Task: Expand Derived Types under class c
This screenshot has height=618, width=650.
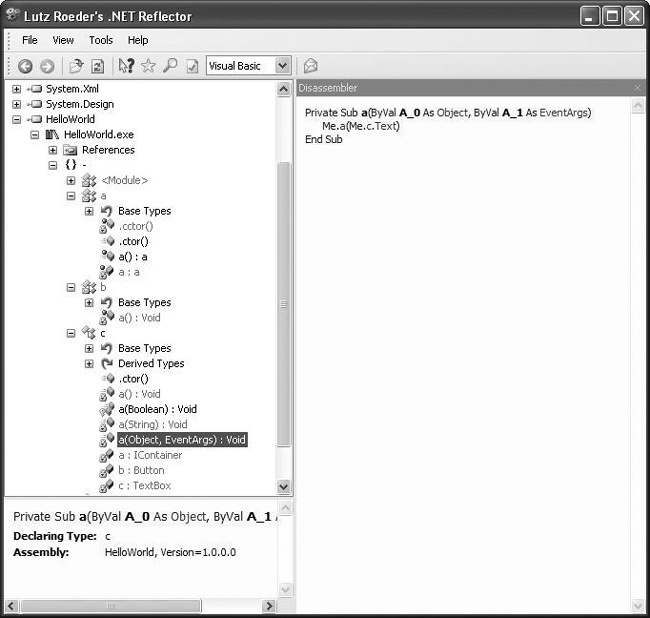Action: (x=89, y=364)
